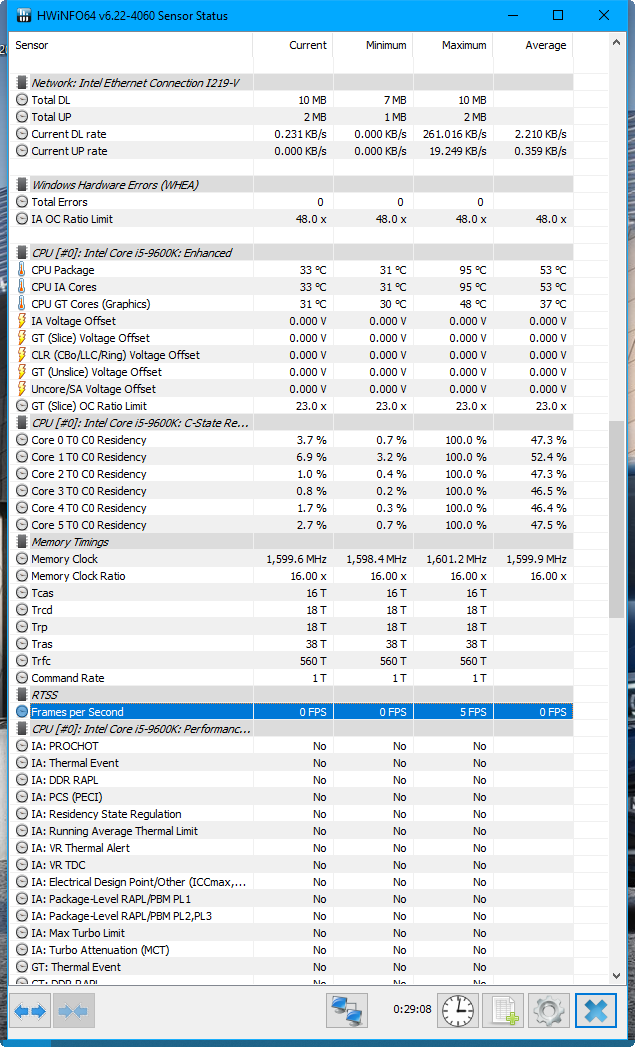
Task: Click the Current column header
Action: click(292, 45)
